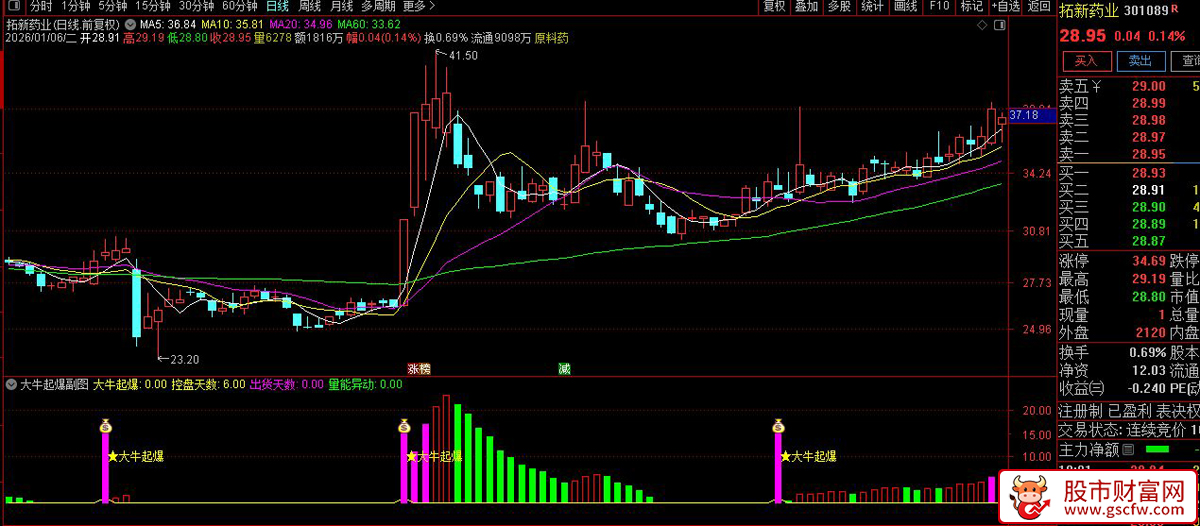Select the 买一 price 28.93 row
Screen dimensions: 1200x526
1128,173
